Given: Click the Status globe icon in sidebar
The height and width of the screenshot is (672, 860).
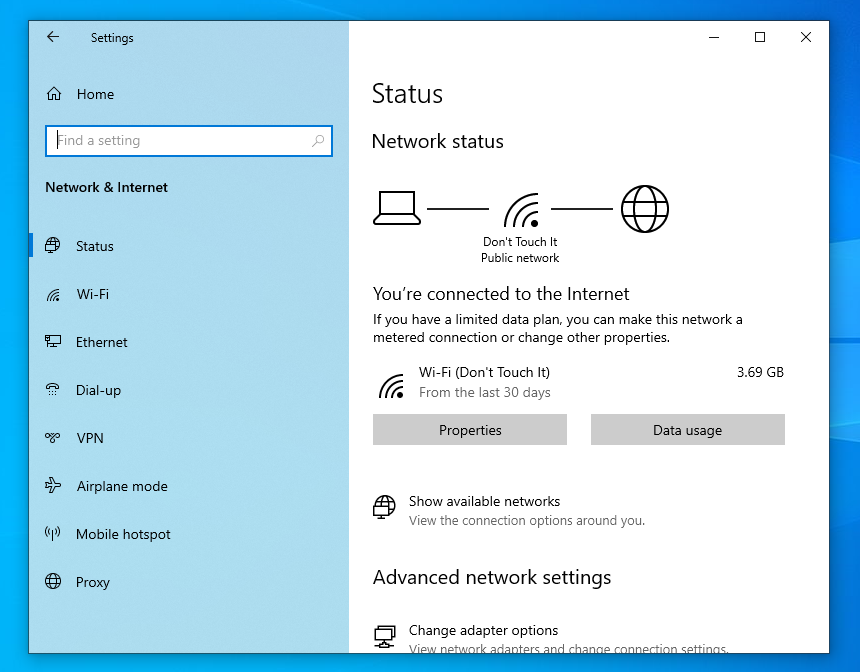Looking at the screenshot, I should click(53, 246).
